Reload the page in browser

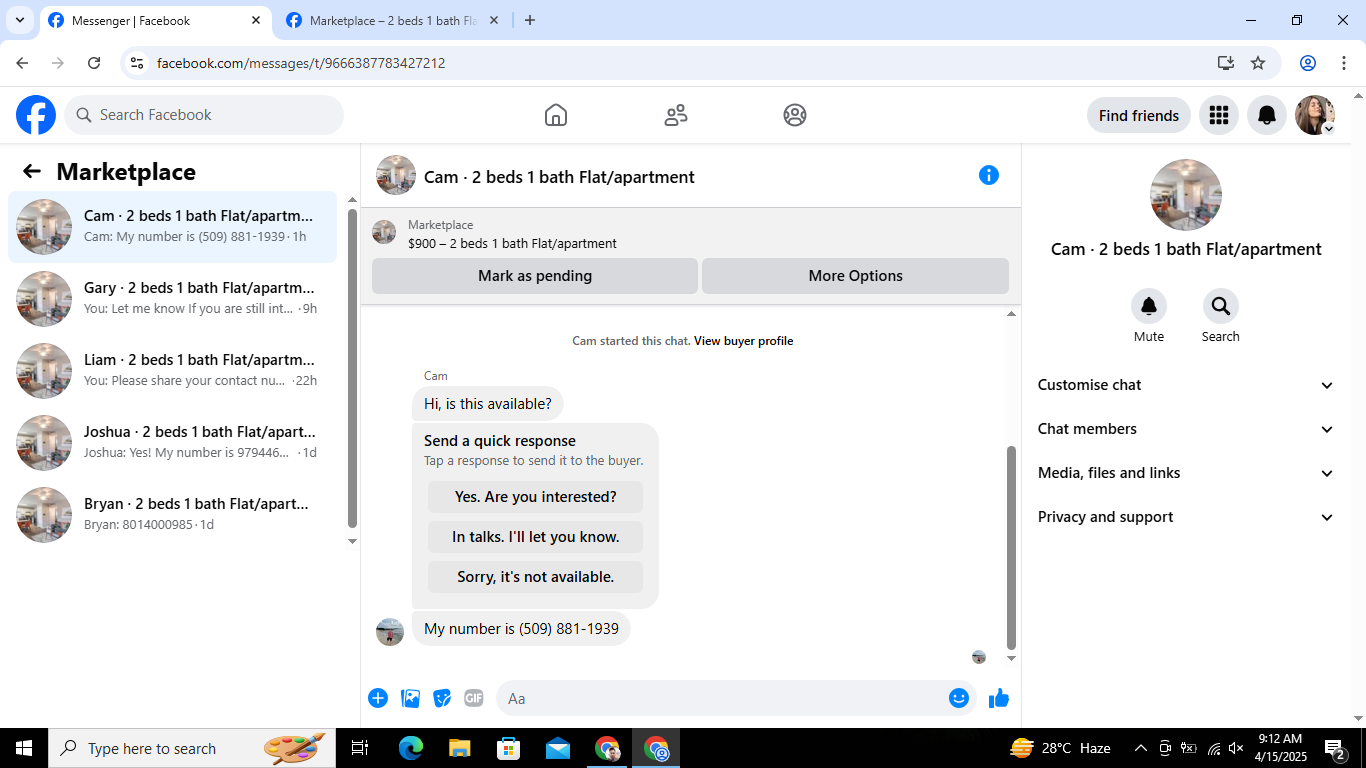point(94,63)
